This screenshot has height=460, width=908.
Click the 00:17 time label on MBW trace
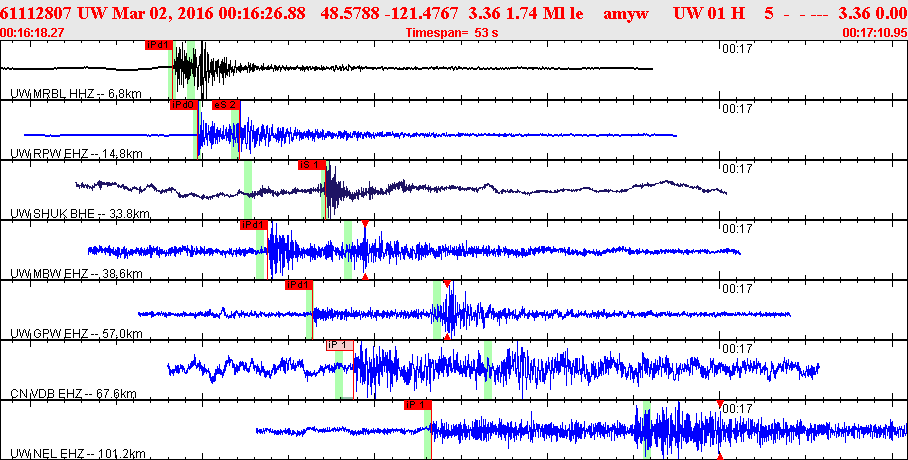737,229
